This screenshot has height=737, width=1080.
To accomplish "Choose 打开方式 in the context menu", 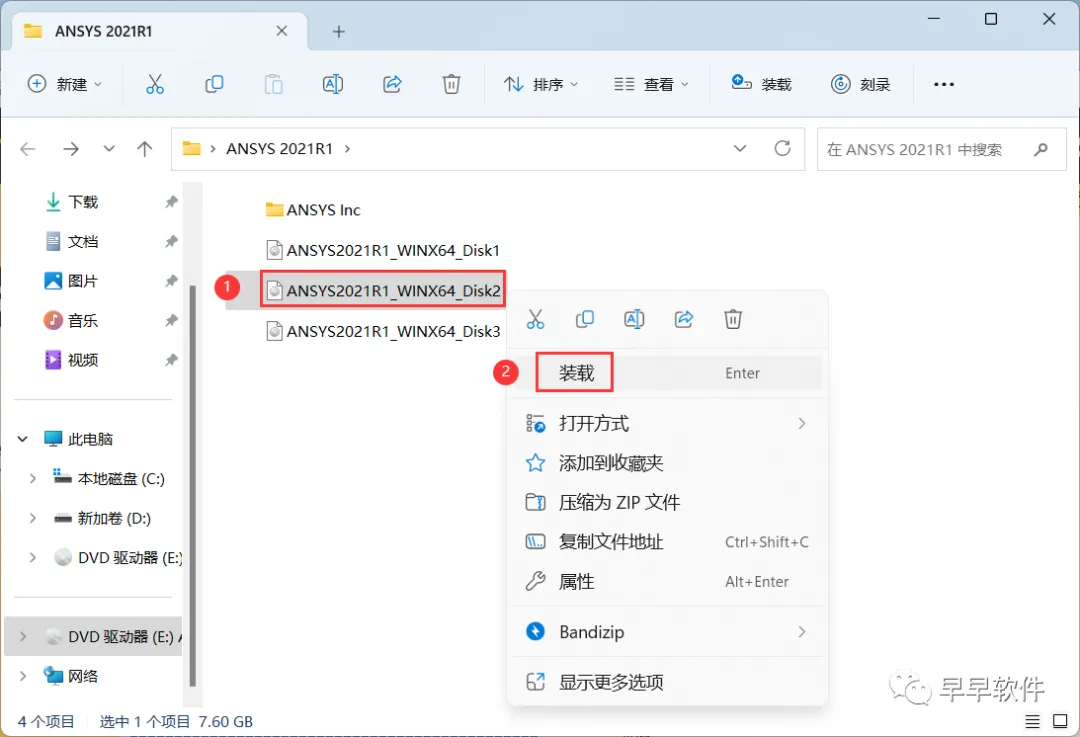I will click(667, 424).
